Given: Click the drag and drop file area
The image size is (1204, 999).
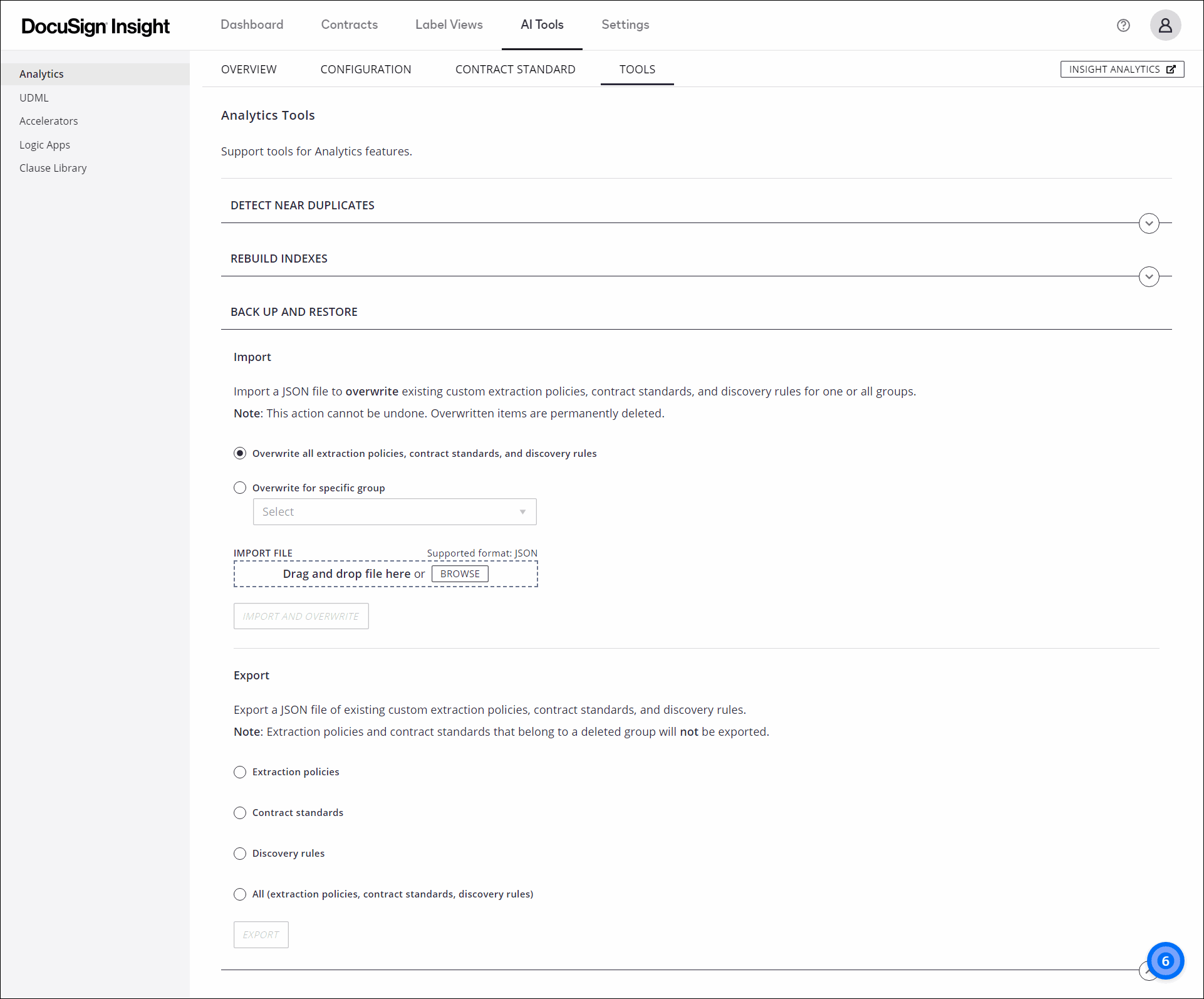Looking at the screenshot, I should coord(348,573).
